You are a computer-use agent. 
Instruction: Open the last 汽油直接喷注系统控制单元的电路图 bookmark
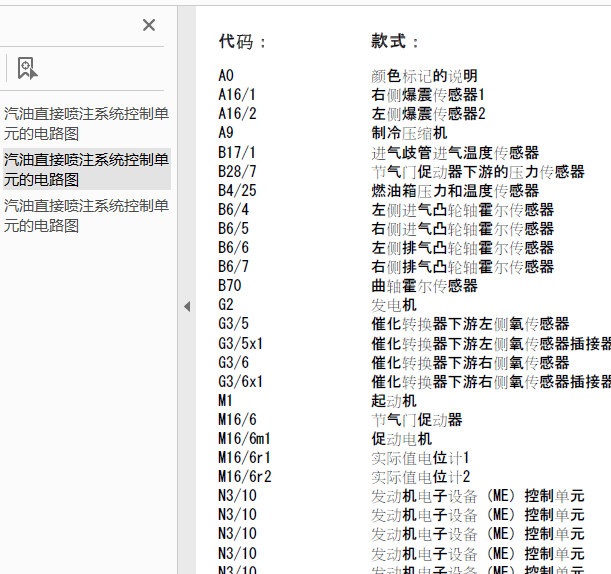tap(86, 215)
